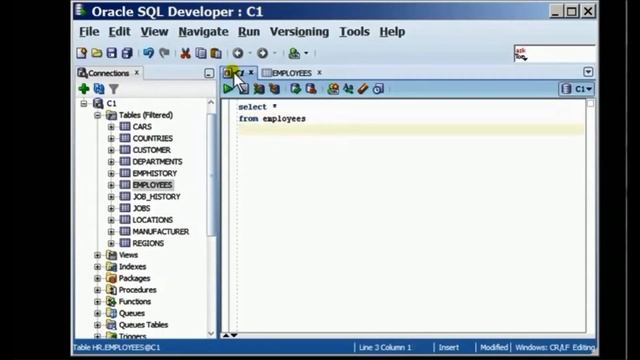Open dropdown next to Forward arrow
This screenshot has height=360, width=640.
pos(274,53)
